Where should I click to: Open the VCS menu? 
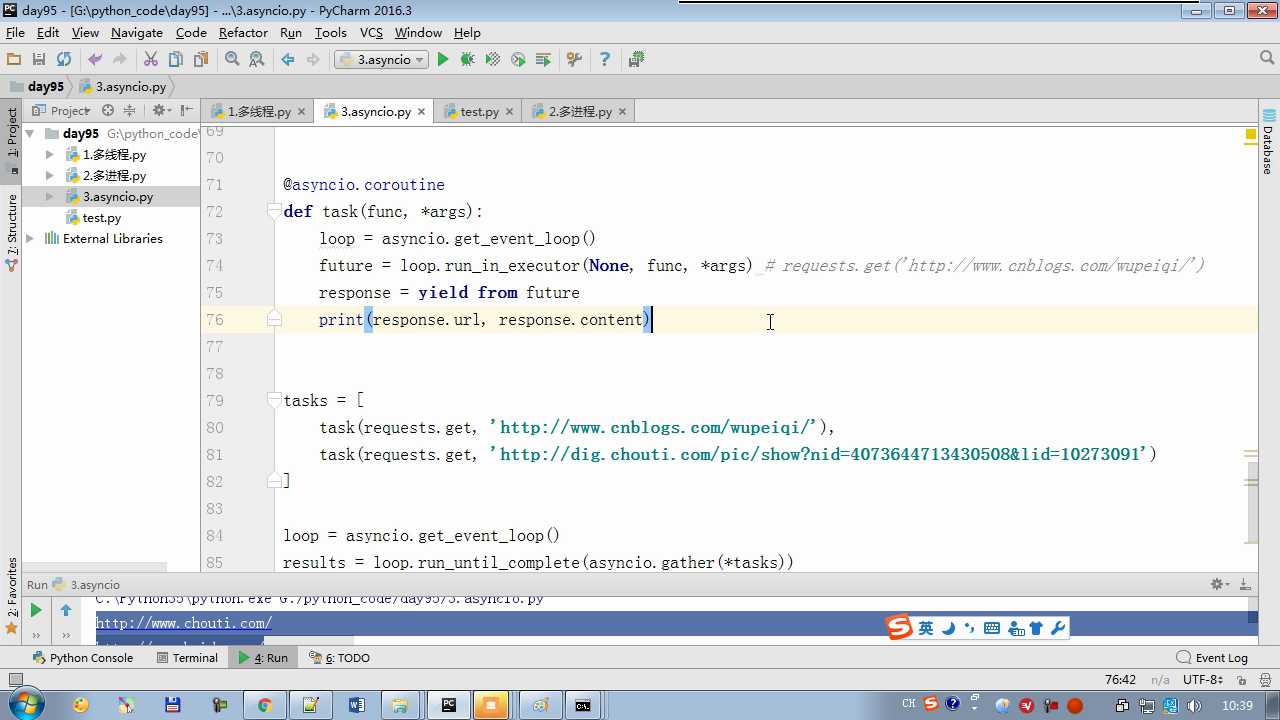tap(371, 33)
